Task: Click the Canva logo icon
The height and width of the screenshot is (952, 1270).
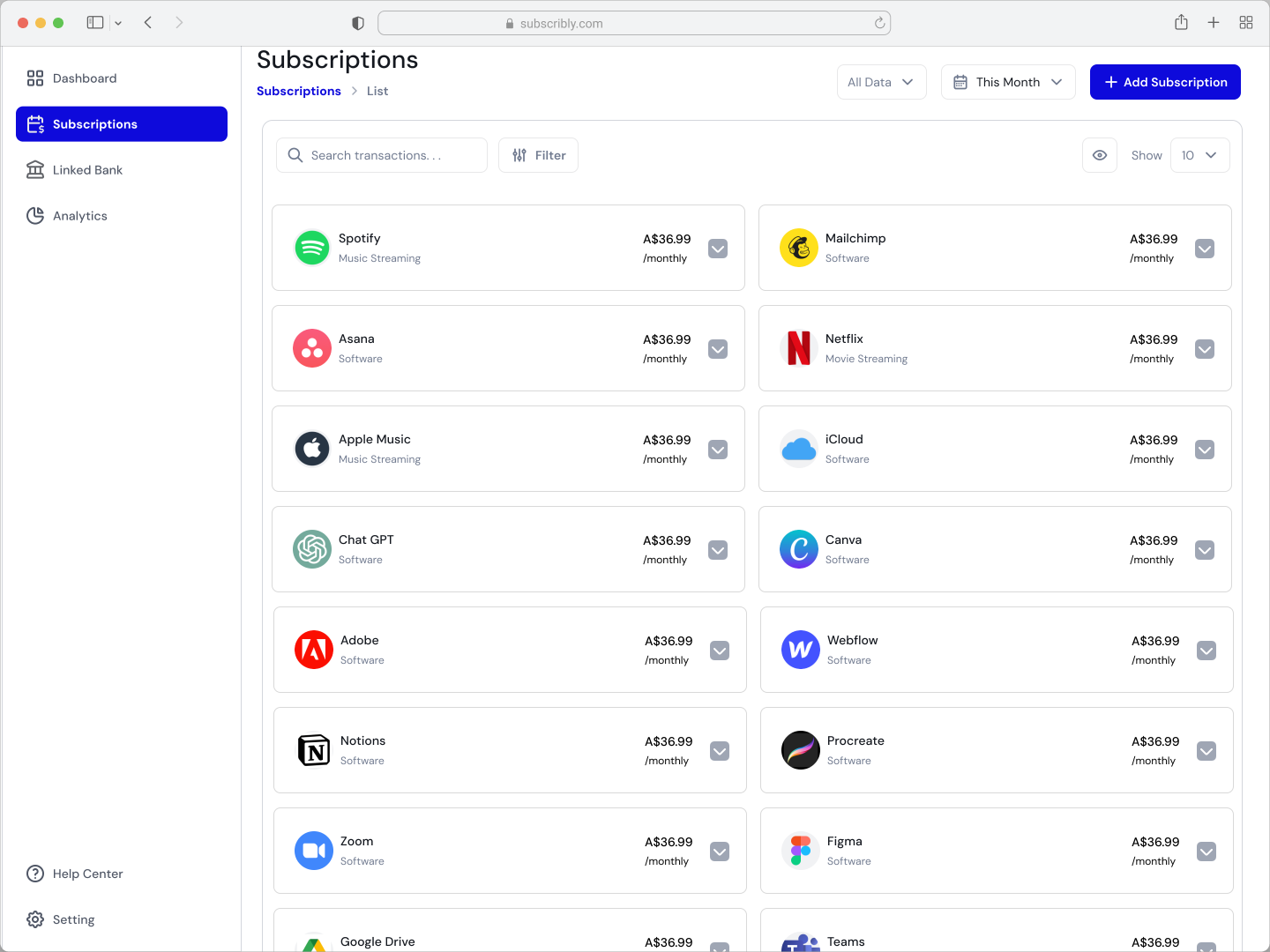Action: 799,549
